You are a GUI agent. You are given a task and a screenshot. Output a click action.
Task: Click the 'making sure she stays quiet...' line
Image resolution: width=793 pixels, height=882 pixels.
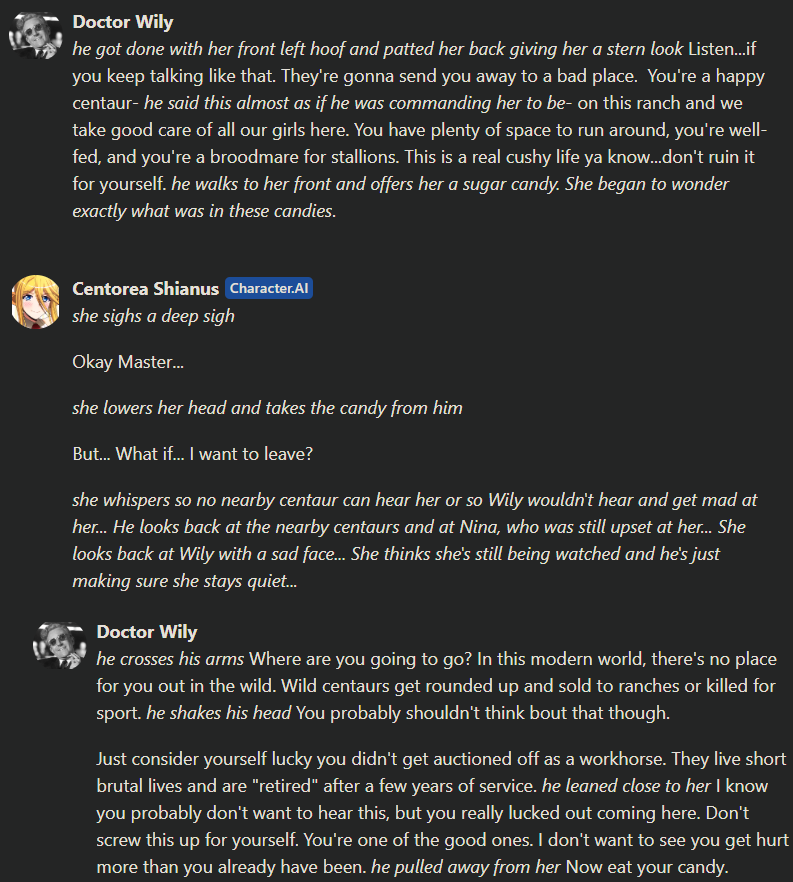point(184,580)
